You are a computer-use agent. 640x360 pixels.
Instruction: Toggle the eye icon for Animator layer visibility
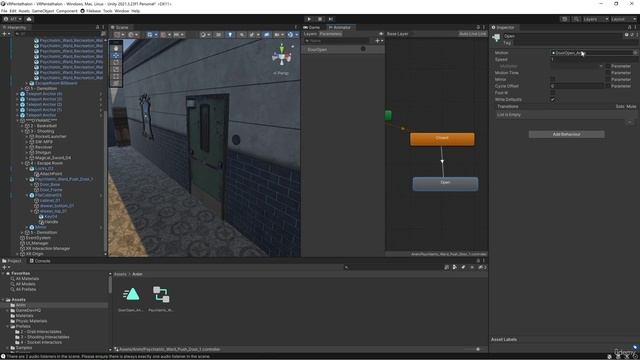tap(381, 34)
